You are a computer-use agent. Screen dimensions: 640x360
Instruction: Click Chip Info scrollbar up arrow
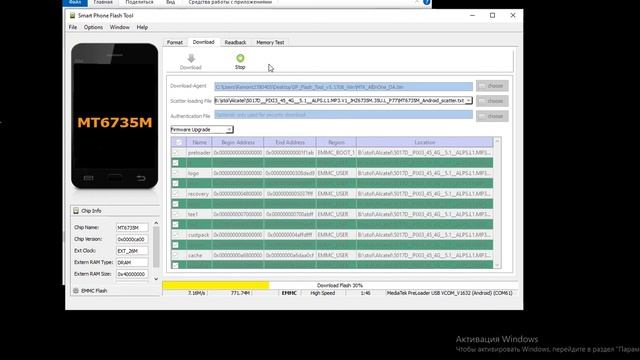[x=156, y=223]
